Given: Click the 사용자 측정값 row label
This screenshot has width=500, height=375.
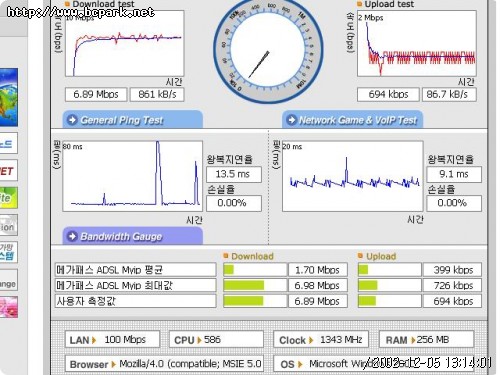Looking at the screenshot, I should [x=135, y=301].
